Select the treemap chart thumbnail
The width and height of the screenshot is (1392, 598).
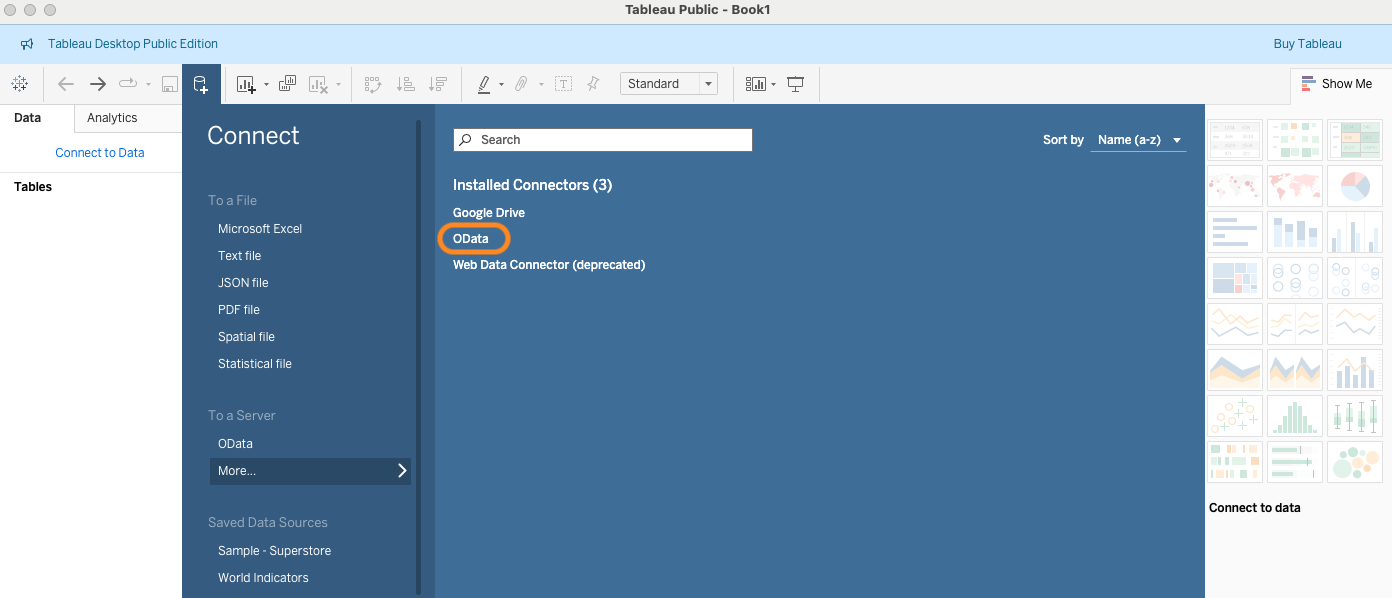[1235, 278]
